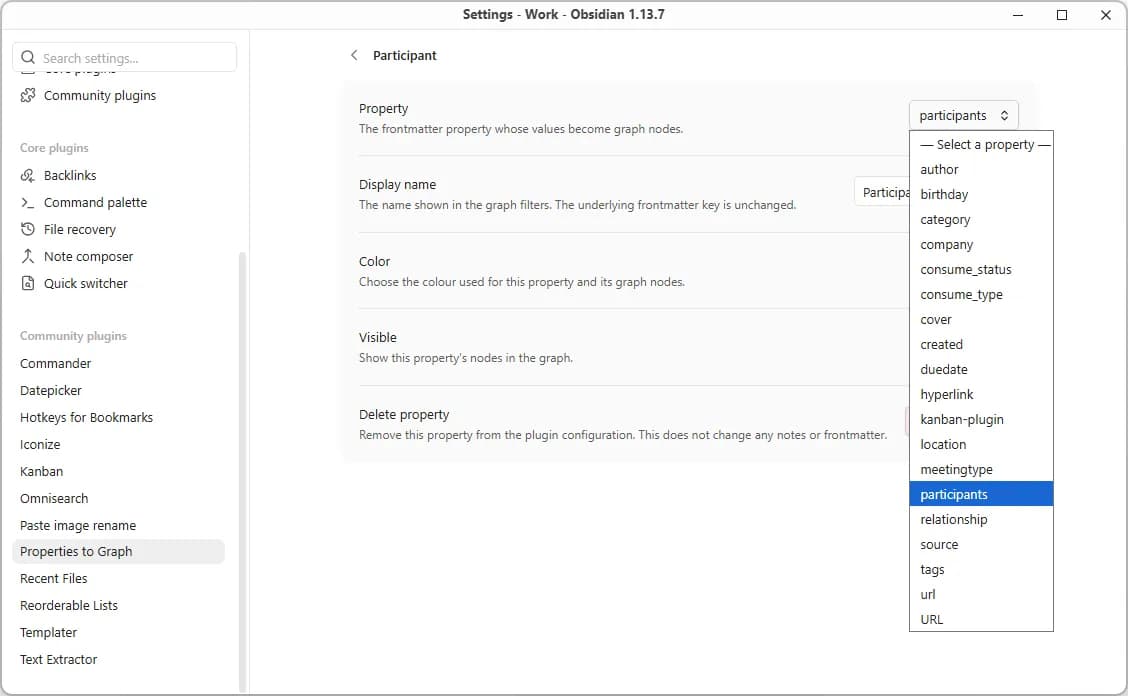
Task: Select created from the dropdown list
Action: pos(981,345)
